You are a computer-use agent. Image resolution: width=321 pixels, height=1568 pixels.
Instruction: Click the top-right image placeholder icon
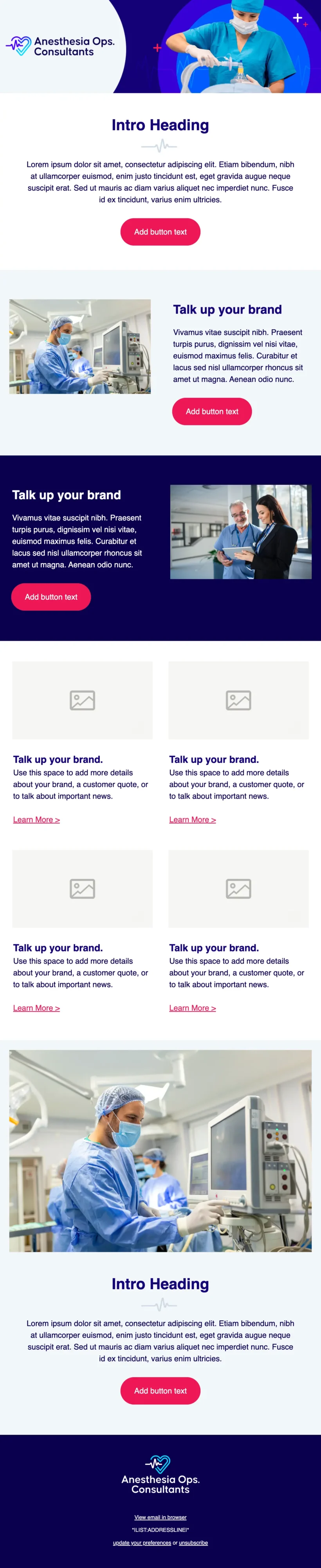(x=238, y=700)
